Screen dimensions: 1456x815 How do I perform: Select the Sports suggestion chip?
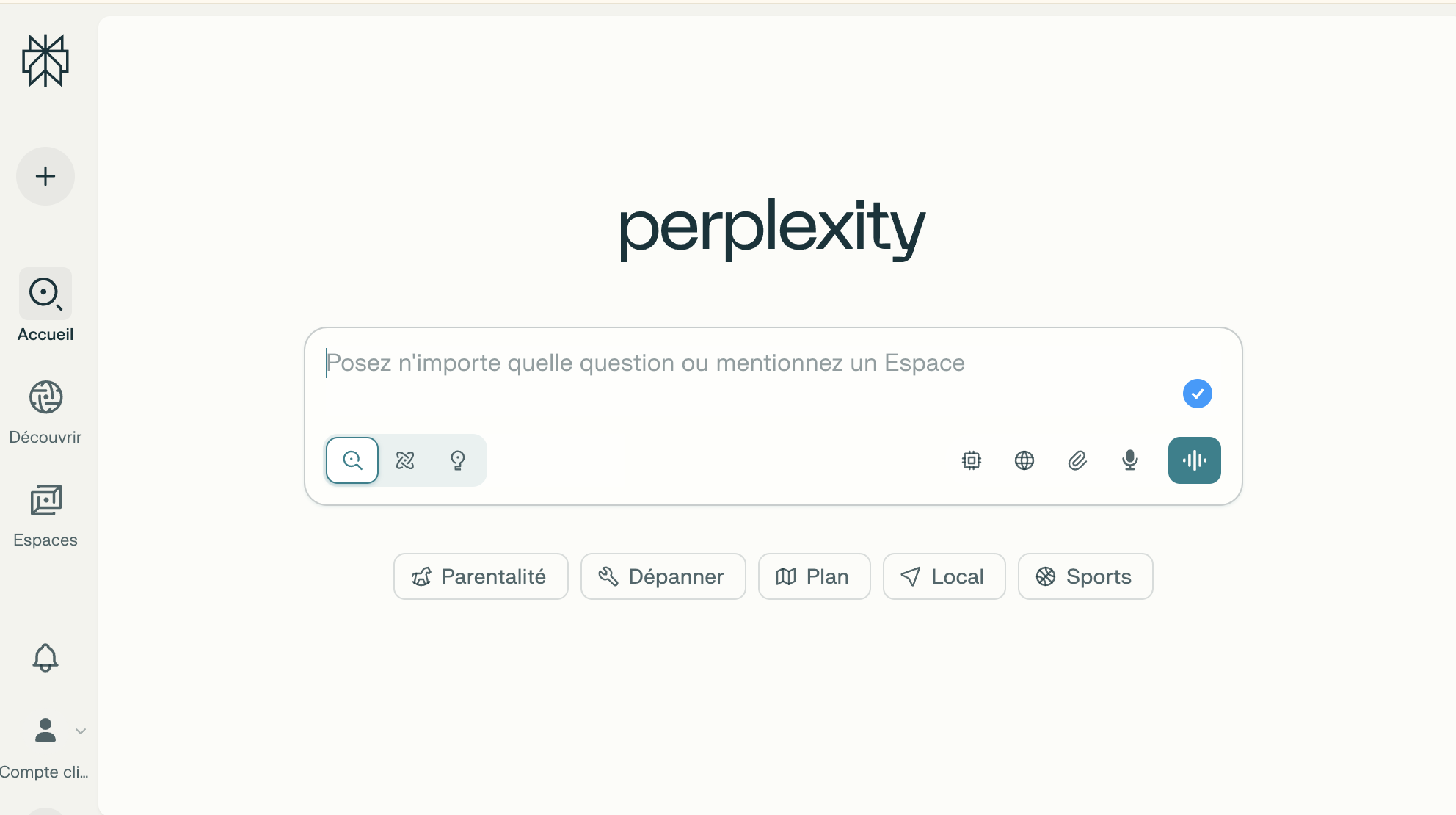pyautogui.click(x=1085, y=576)
